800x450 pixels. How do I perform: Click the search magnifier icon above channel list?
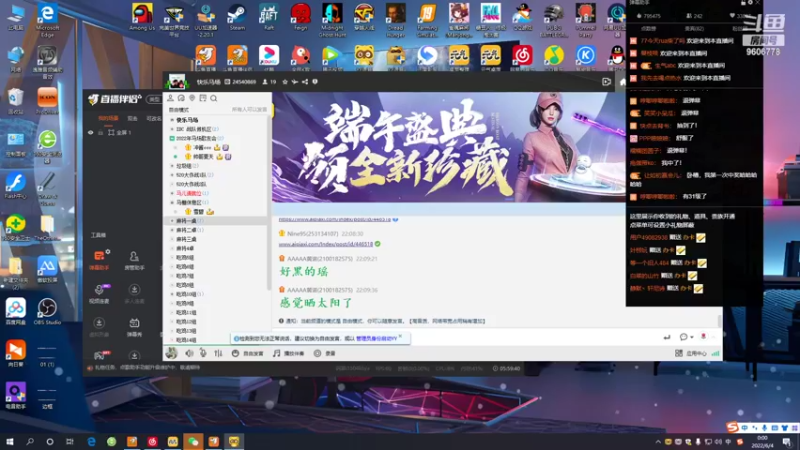coord(214,98)
